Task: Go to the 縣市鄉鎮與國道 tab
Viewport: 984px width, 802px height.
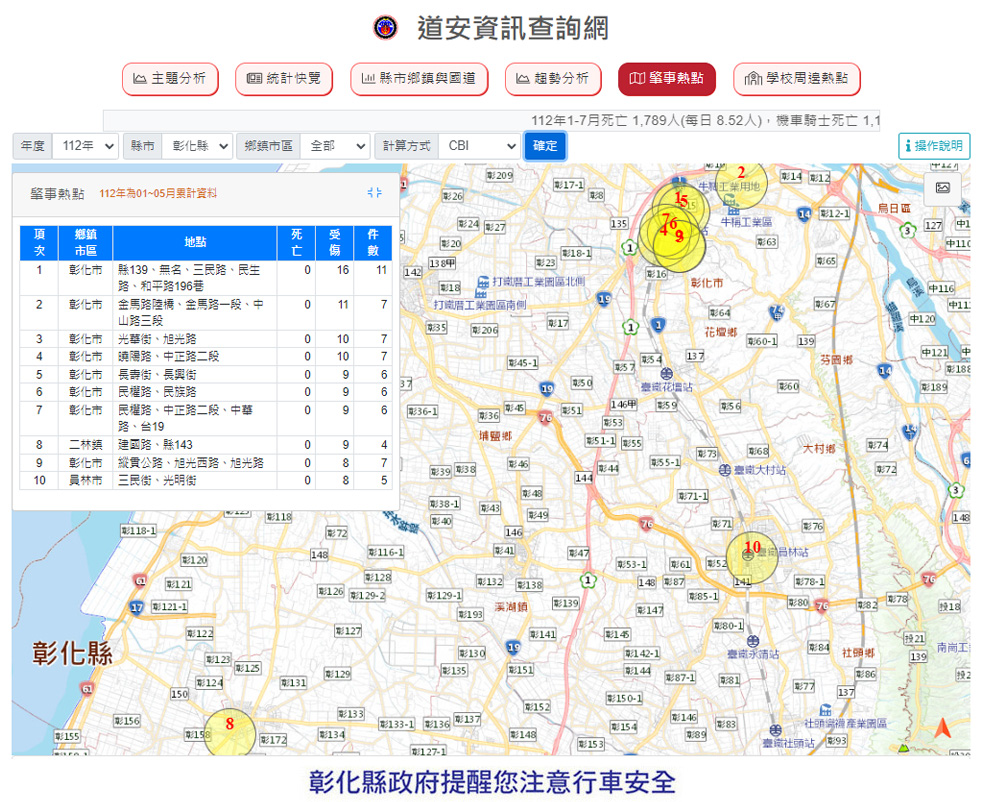Action: 418,79
